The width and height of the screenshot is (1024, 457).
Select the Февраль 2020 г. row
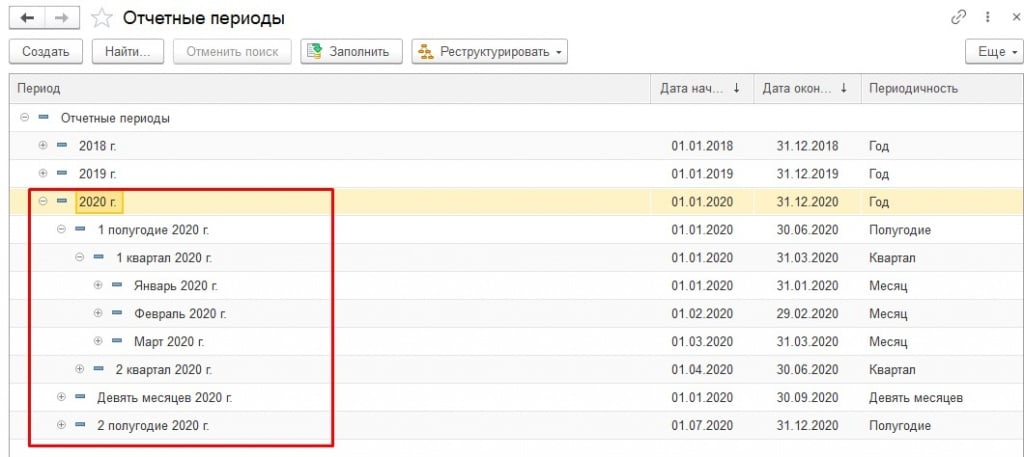180,314
